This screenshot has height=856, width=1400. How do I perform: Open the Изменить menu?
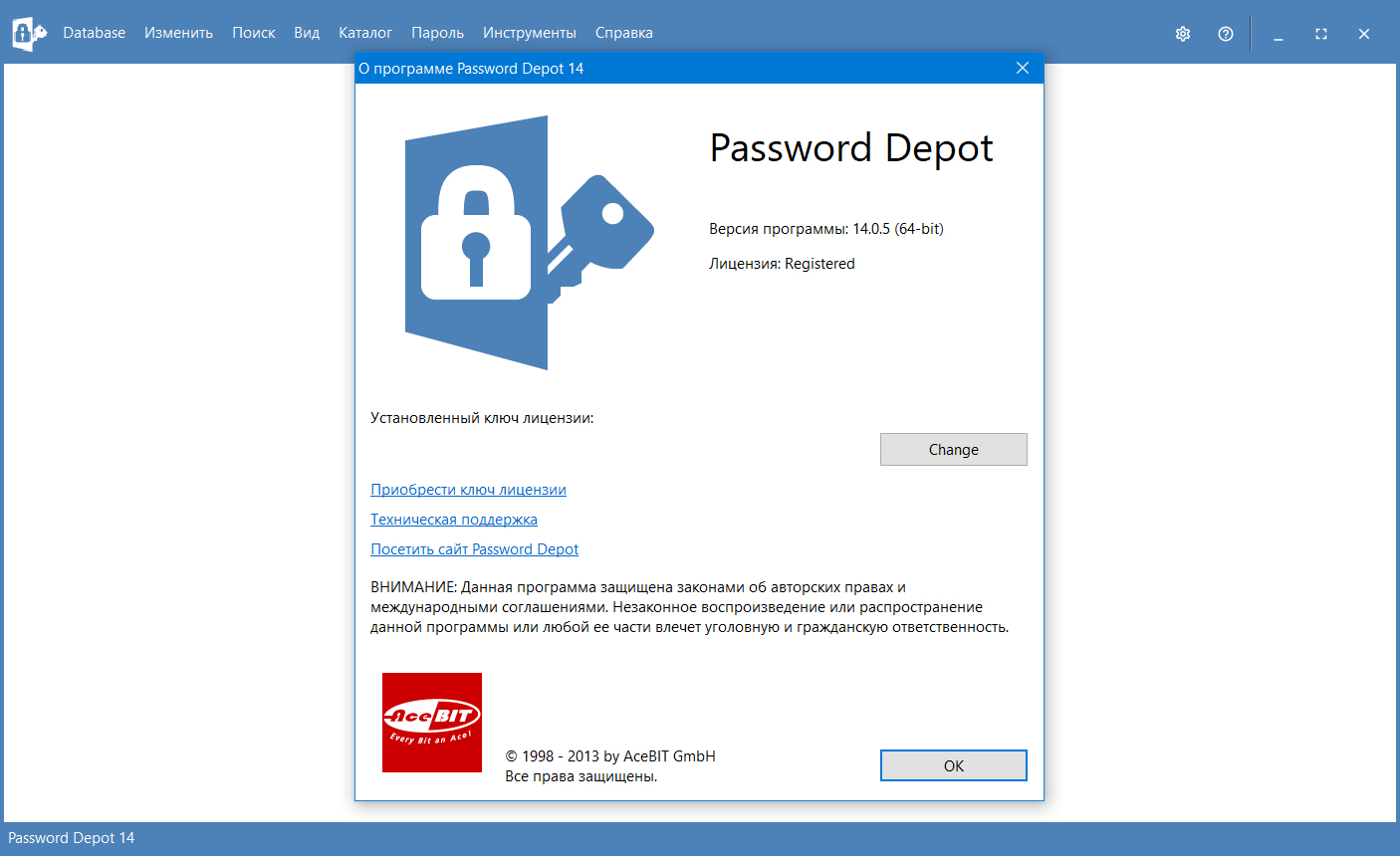[x=178, y=33]
